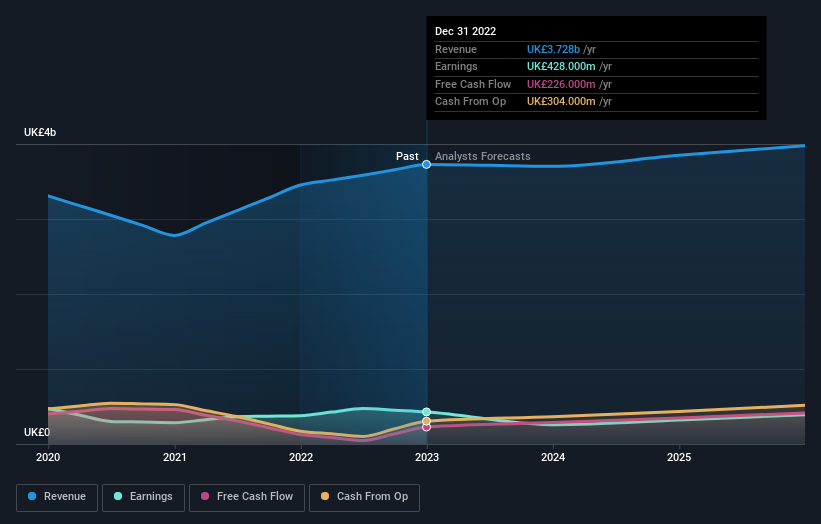Click the 'Earnings' row label in tooltip
The width and height of the screenshot is (821, 524).
pos(456,66)
